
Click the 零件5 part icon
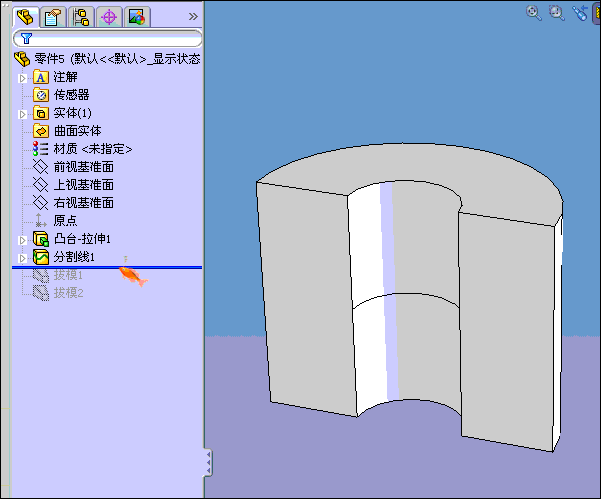click(22, 59)
